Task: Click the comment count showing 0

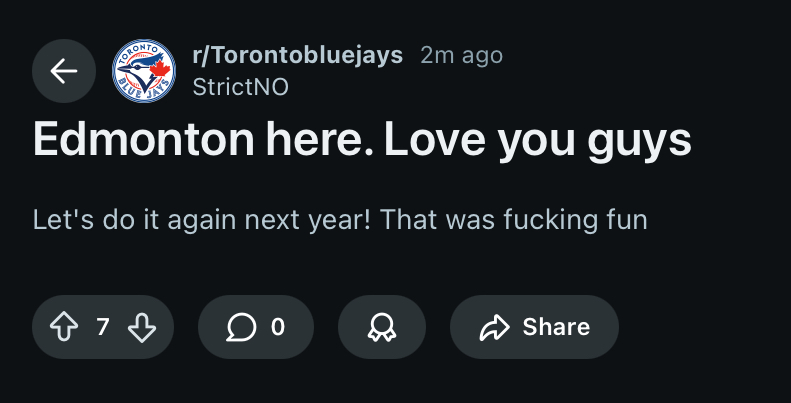Action: pos(278,327)
